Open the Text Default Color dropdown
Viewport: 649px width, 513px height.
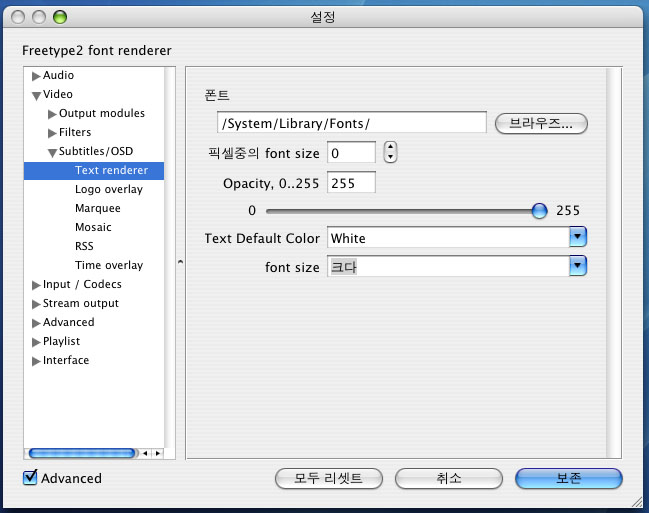[x=577, y=237]
